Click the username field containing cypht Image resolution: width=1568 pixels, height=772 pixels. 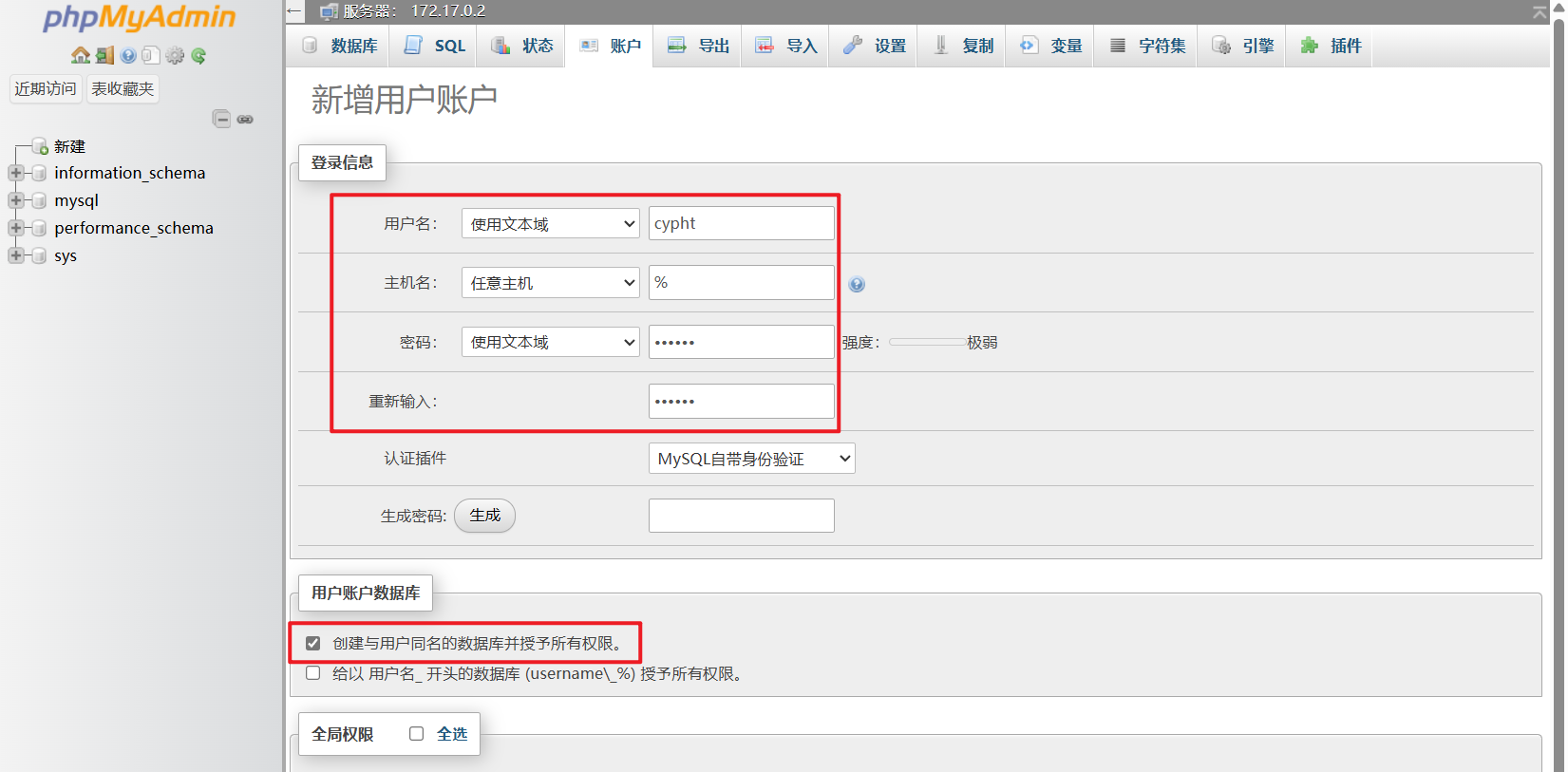point(742,223)
